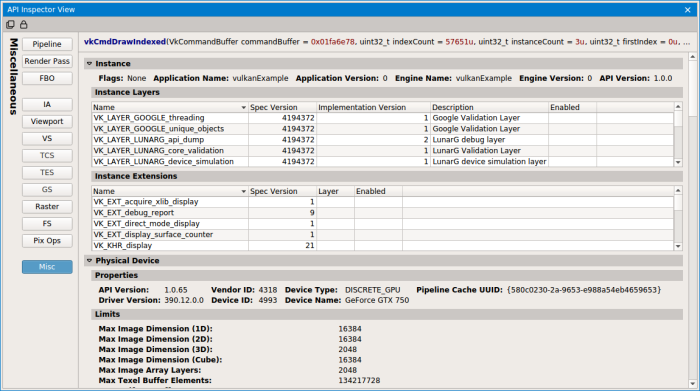Click Layer column header in Extensions
The width and height of the screenshot is (700, 391).
[x=335, y=191]
